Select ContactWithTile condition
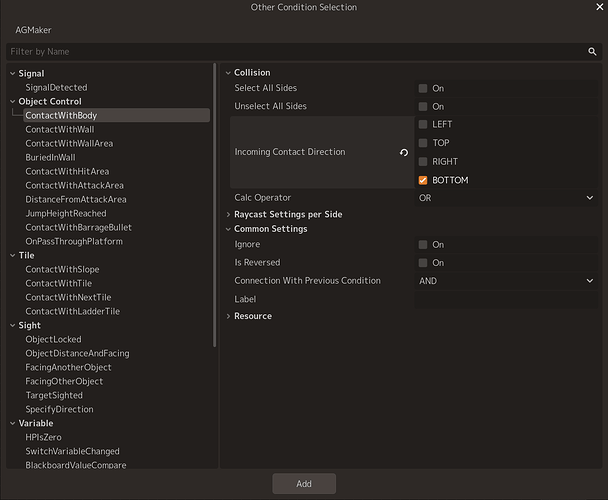Viewport: 608px width, 500px height. pos(59,283)
